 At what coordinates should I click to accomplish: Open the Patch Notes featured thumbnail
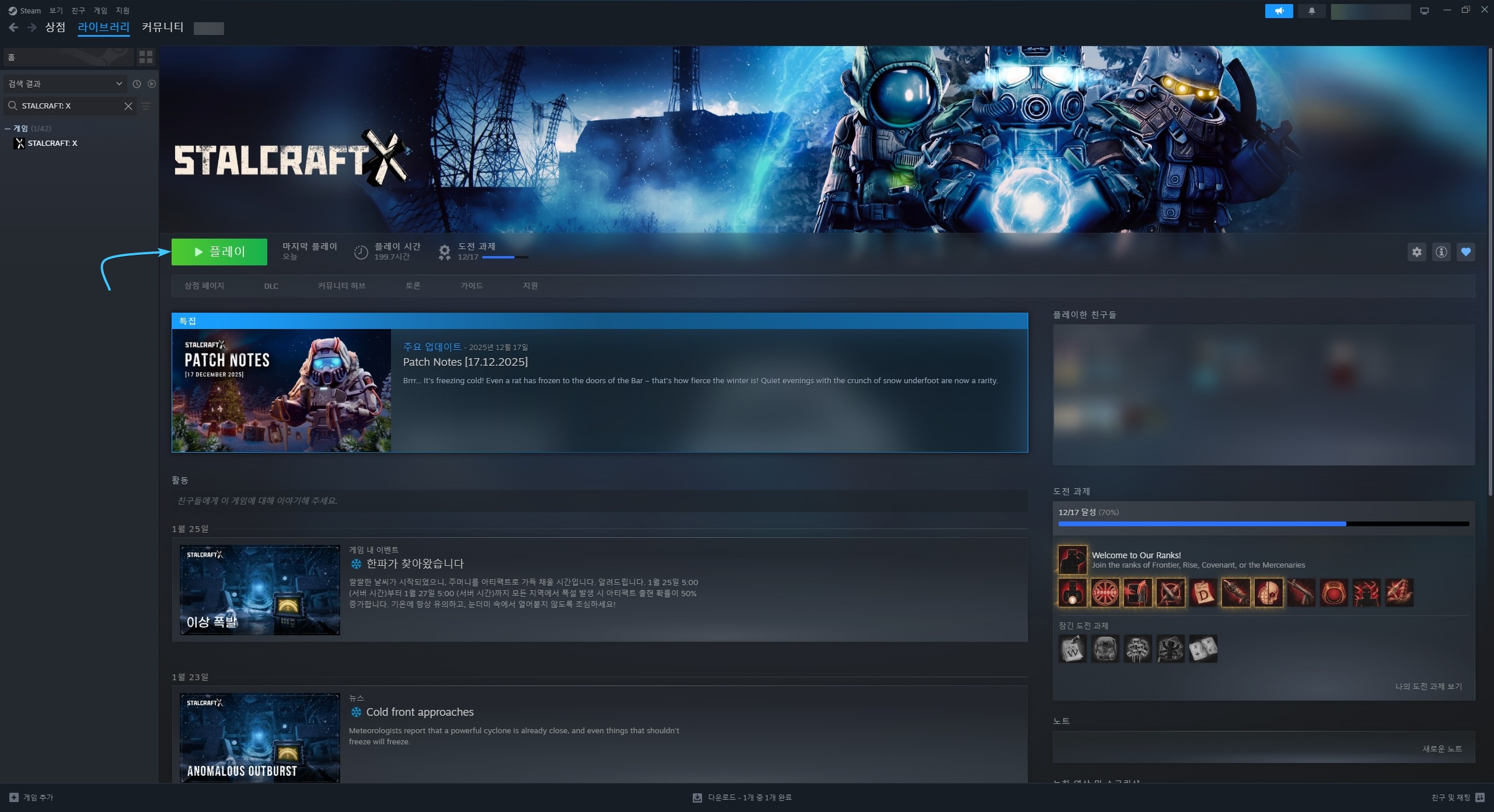[281, 390]
